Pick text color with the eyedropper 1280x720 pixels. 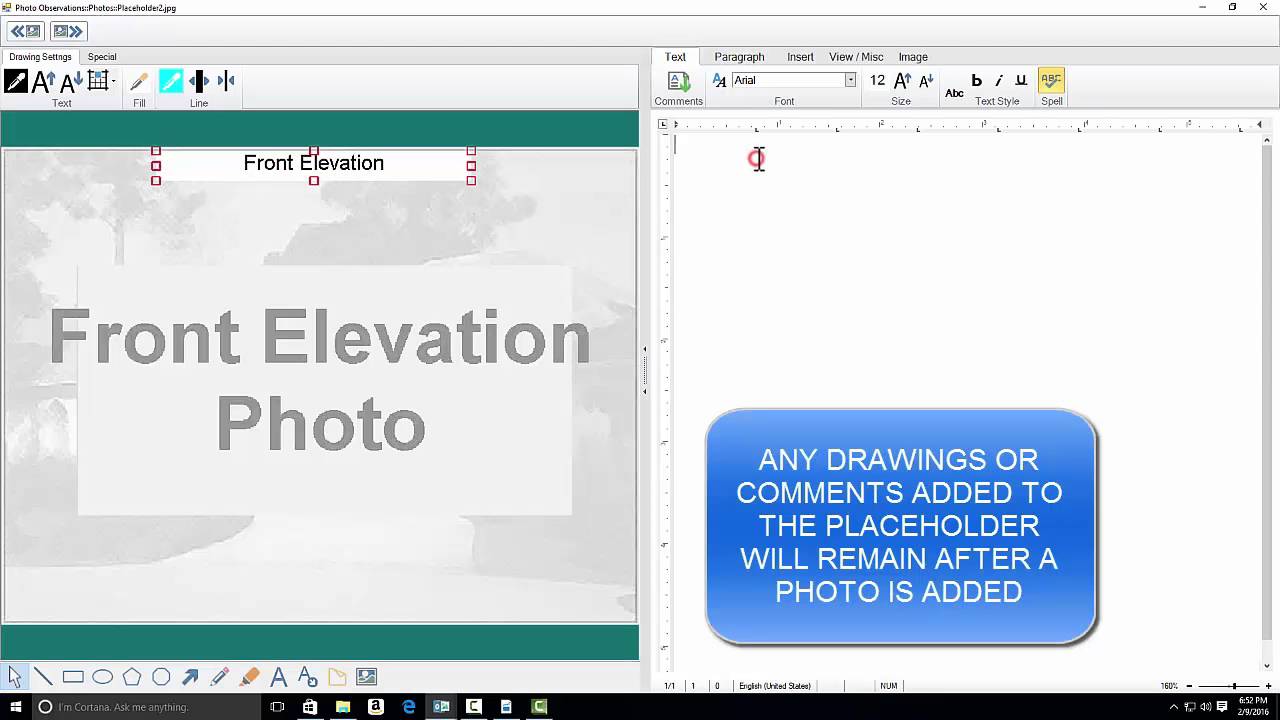click(x=16, y=82)
